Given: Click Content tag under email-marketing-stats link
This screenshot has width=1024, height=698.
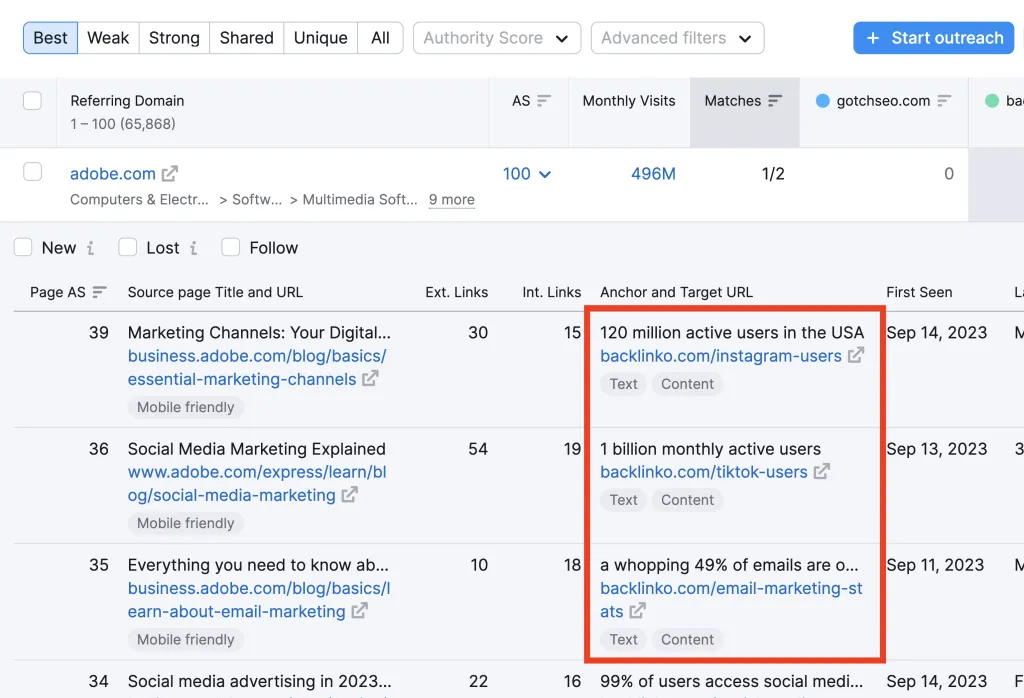Looking at the screenshot, I should [687, 639].
